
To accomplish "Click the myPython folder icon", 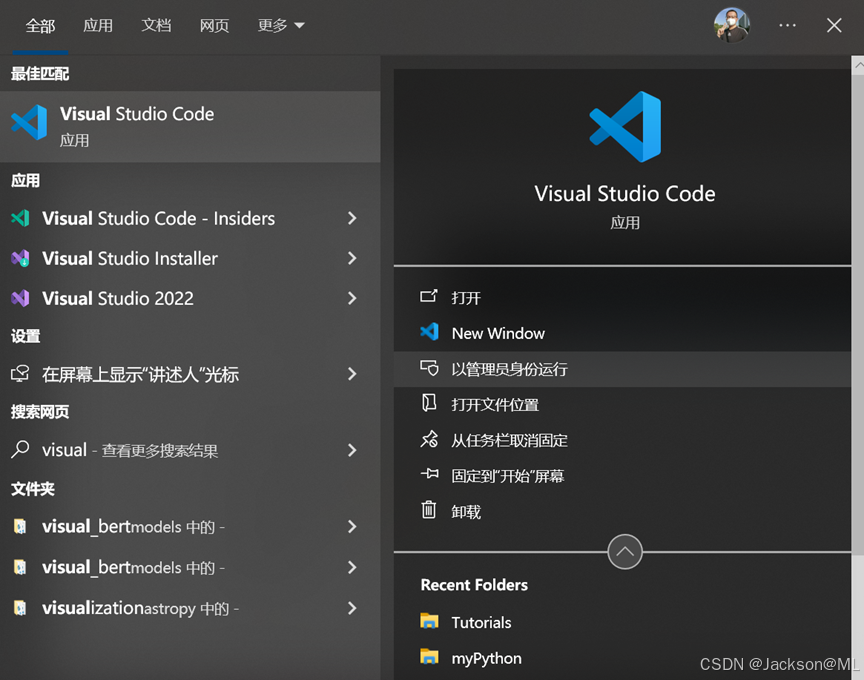I will click(x=429, y=656).
